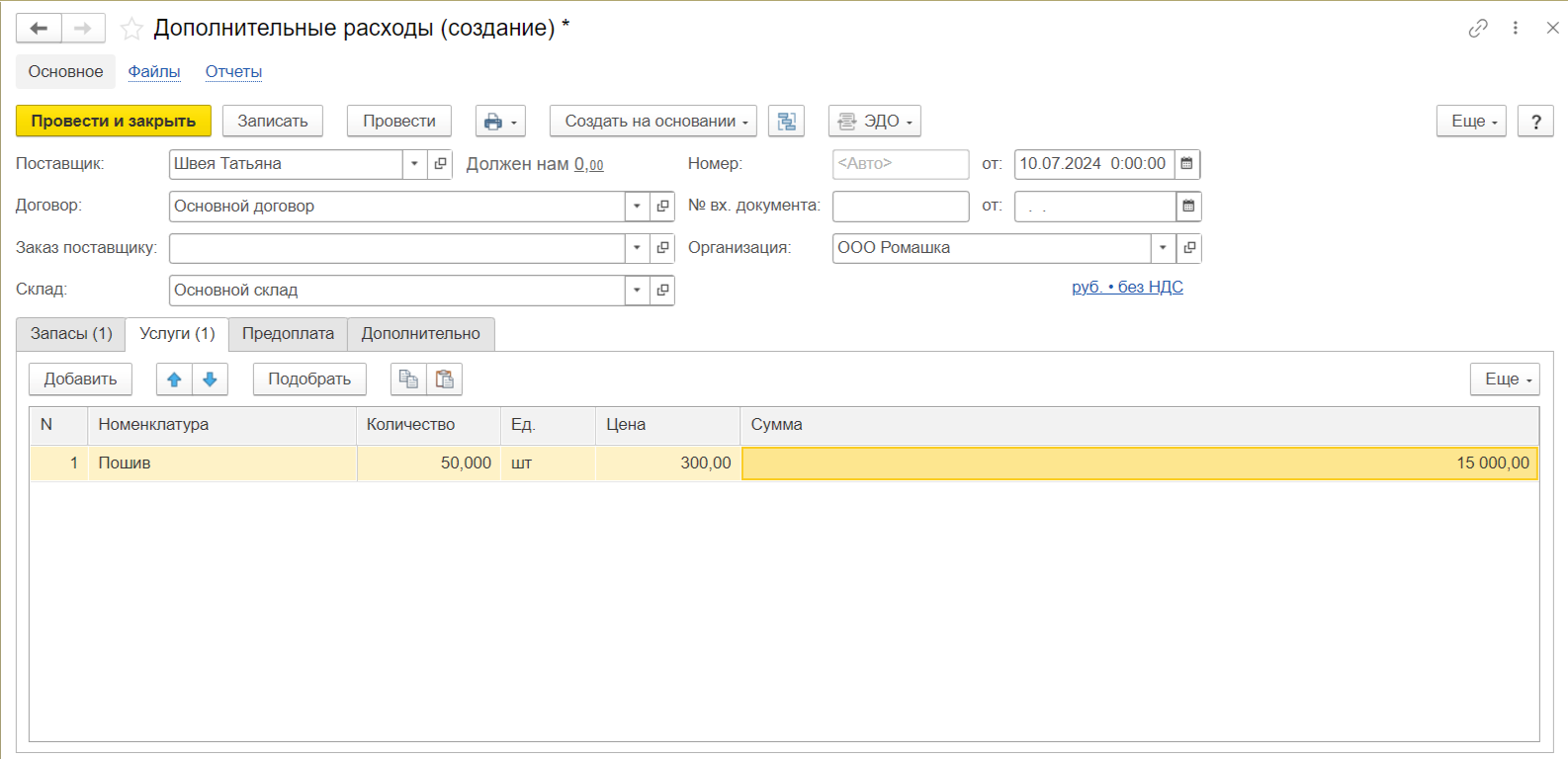The height and width of the screenshot is (759, 1568).
Task: Expand the Организация dropdown list
Action: pos(1164,248)
